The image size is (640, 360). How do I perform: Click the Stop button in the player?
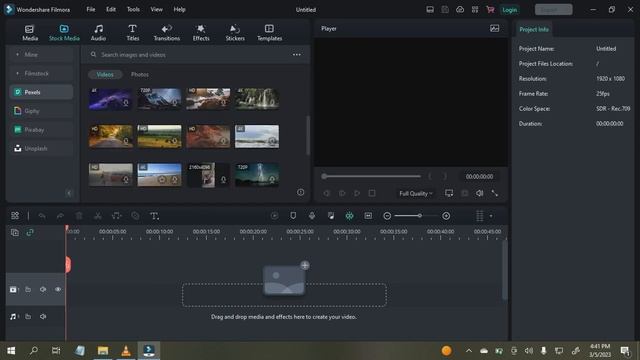[x=372, y=193]
